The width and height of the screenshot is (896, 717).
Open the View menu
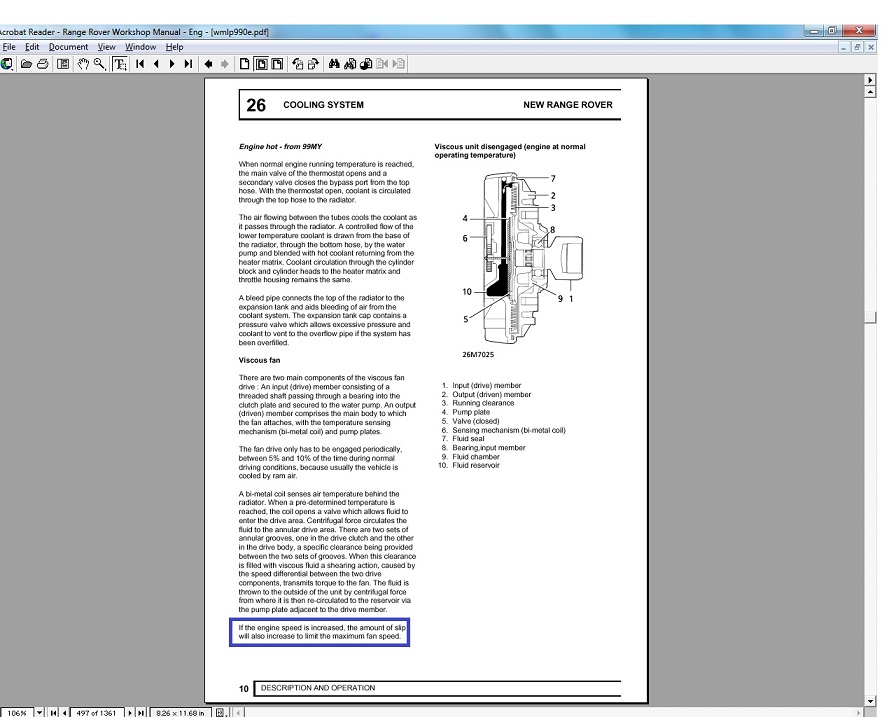pos(106,47)
